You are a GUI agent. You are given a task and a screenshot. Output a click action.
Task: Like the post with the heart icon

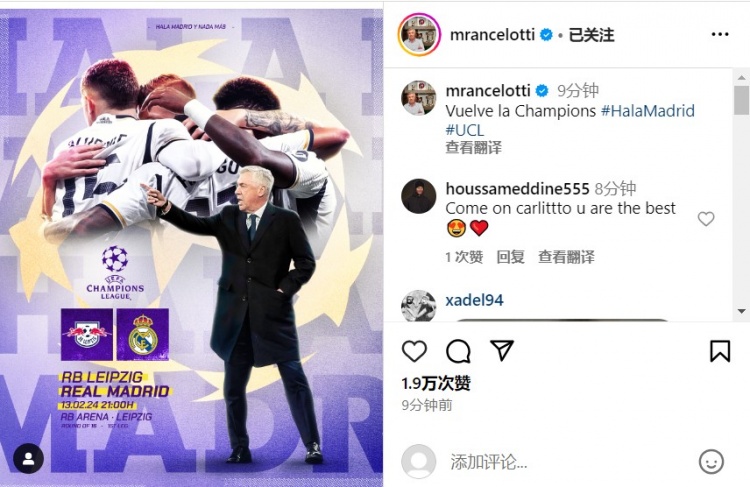(x=414, y=352)
